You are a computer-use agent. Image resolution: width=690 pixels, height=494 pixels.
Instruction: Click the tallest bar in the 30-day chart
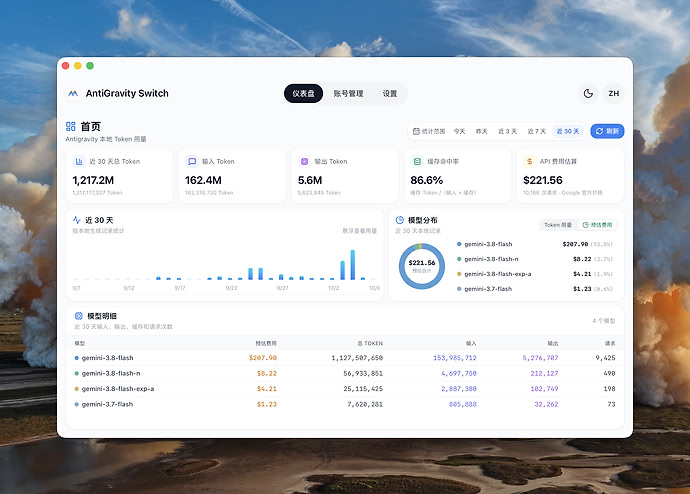[352, 265]
